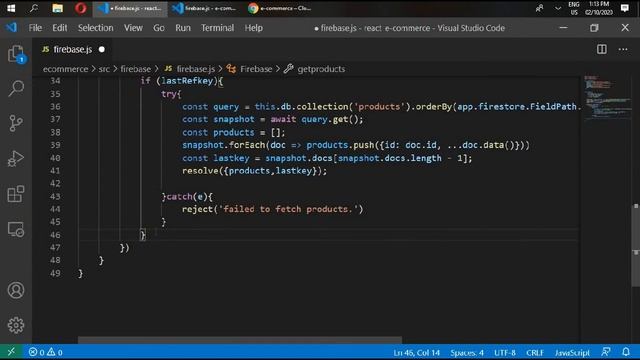Open Windows search from the taskbar
Screen dimensions: 640x360
pyautogui.click(x=34, y=8)
